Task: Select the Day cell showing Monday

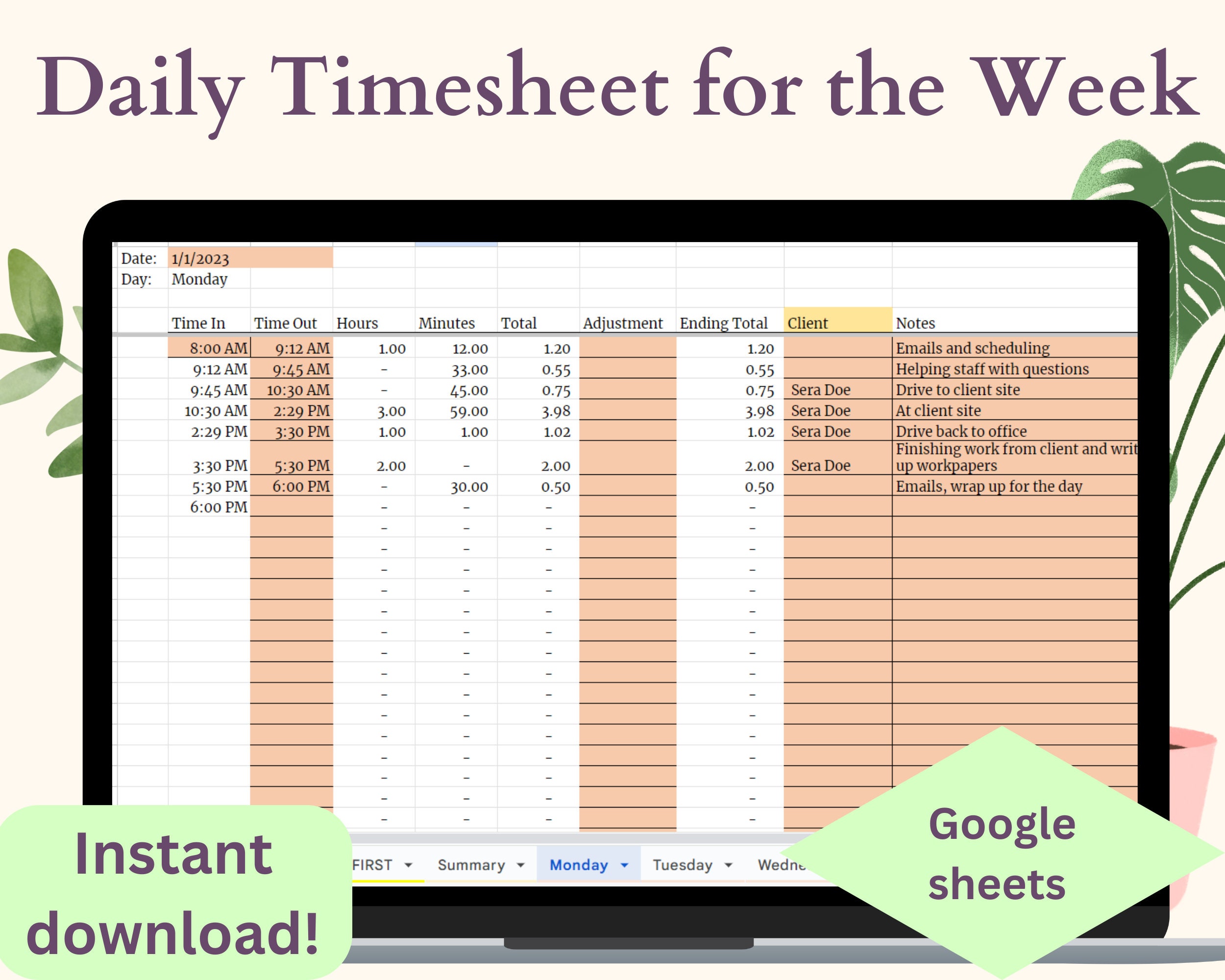Action: pos(200,279)
